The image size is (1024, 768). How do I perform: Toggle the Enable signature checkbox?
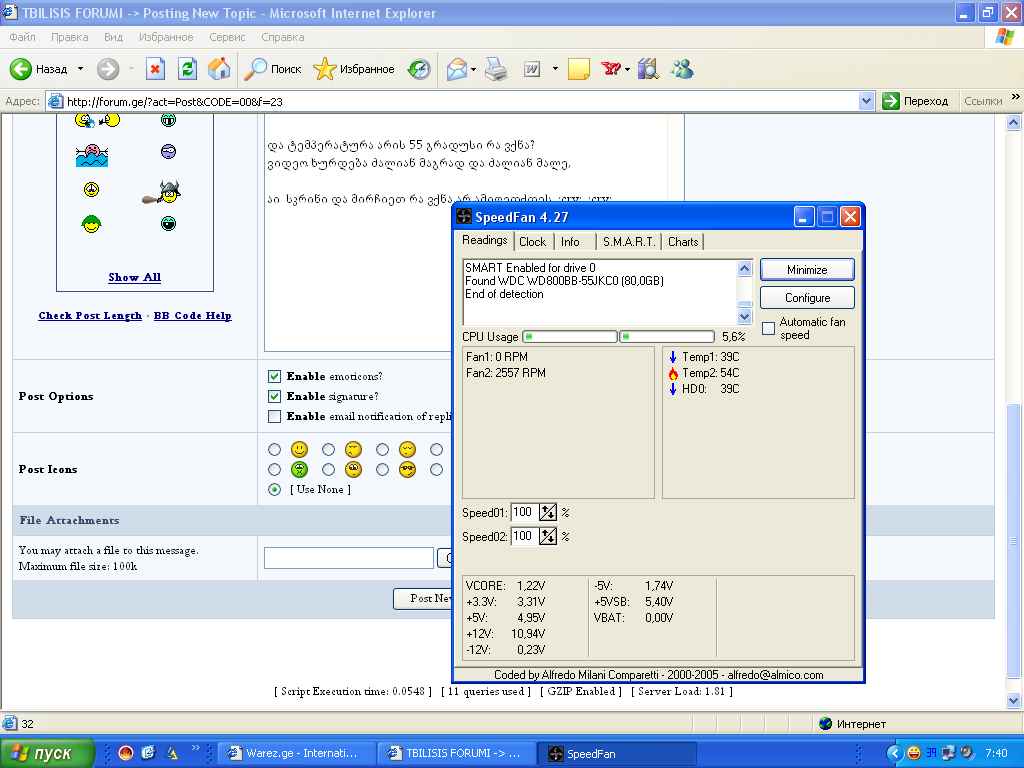tap(274, 396)
